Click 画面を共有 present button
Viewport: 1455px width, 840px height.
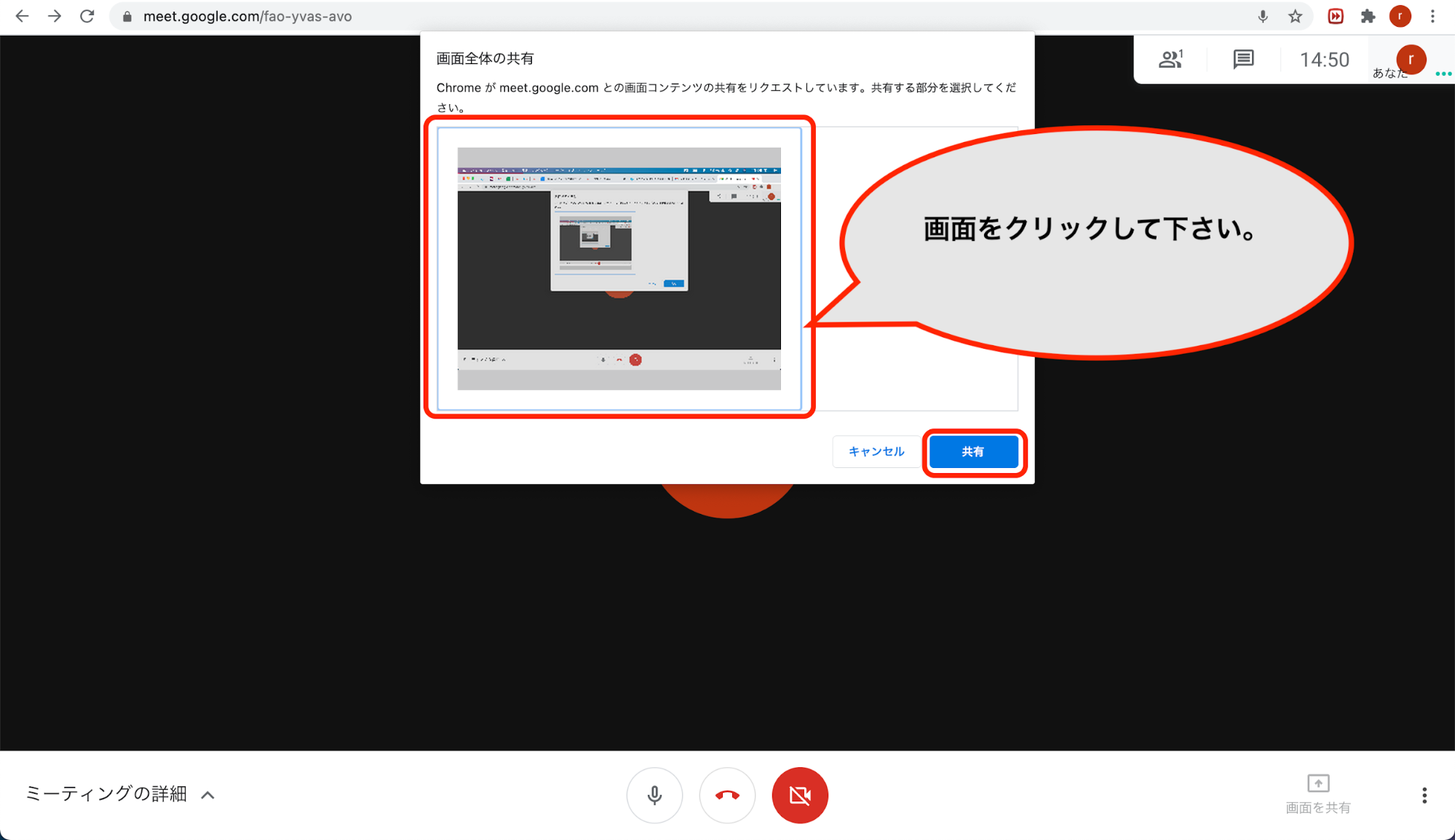coord(1318,793)
